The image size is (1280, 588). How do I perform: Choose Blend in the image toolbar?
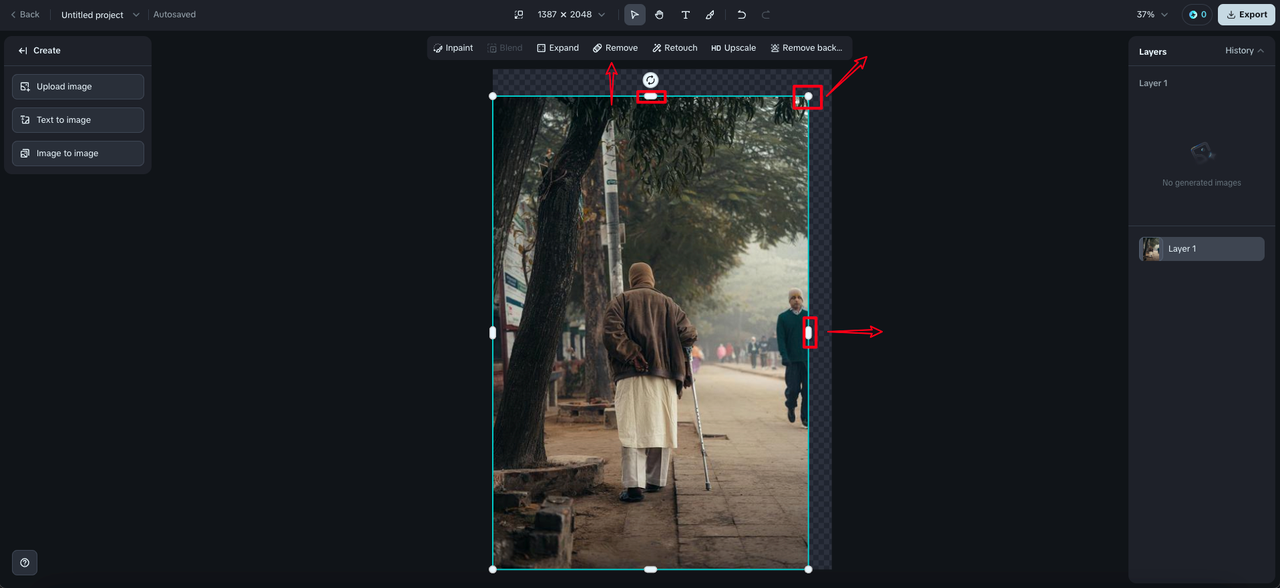click(505, 48)
